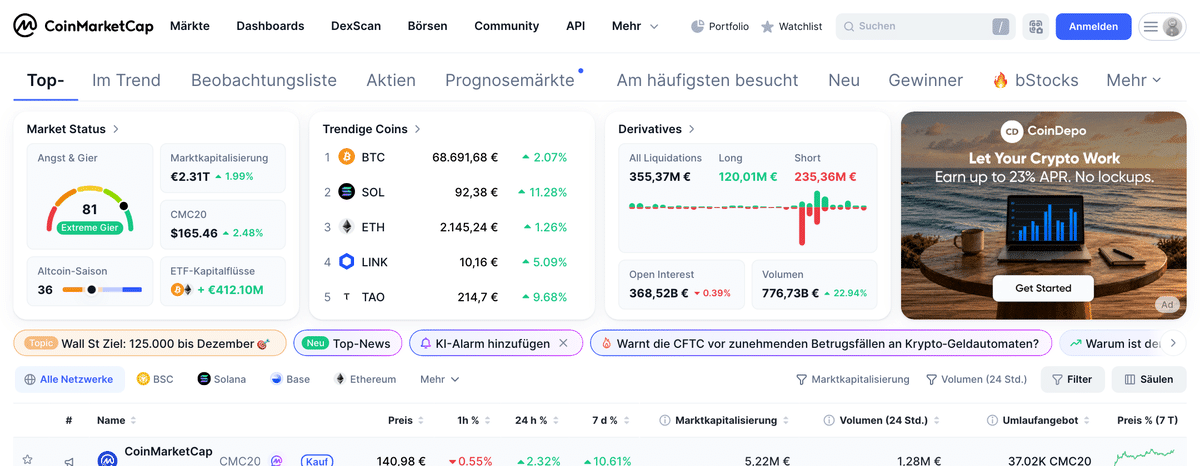Expand the Derivatives section
The height and width of the screenshot is (466, 1200).
click(x=657, y=129)
